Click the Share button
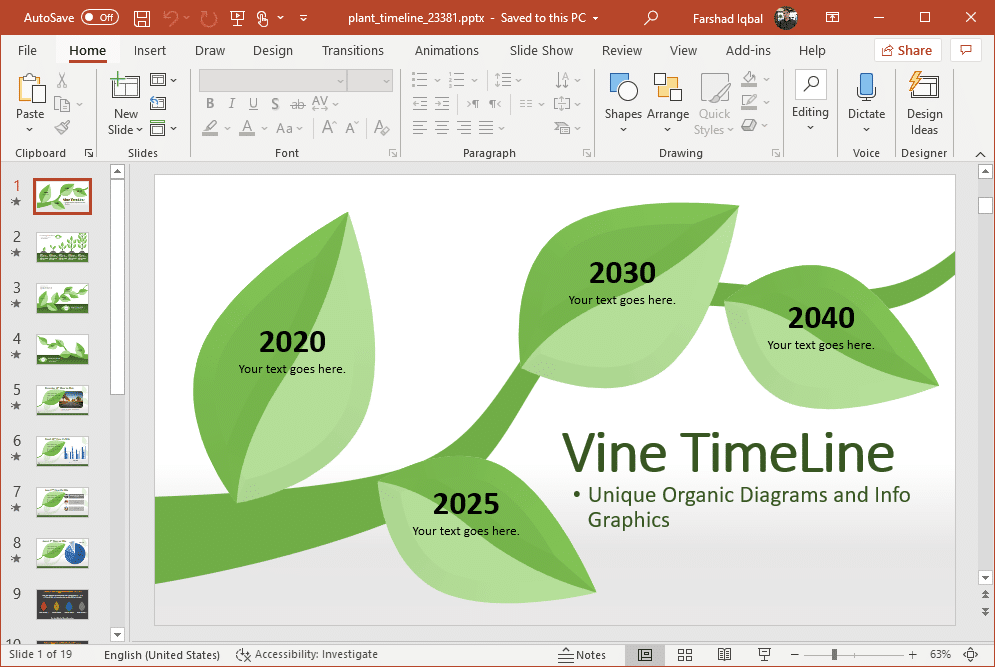Image resolution: width=995 pixels, height=667 pixels. click(906, 50)
